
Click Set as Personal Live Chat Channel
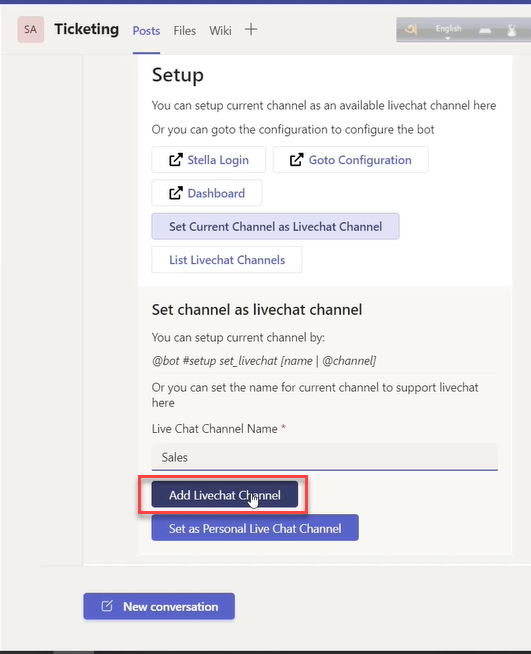[x=255, y=528]
